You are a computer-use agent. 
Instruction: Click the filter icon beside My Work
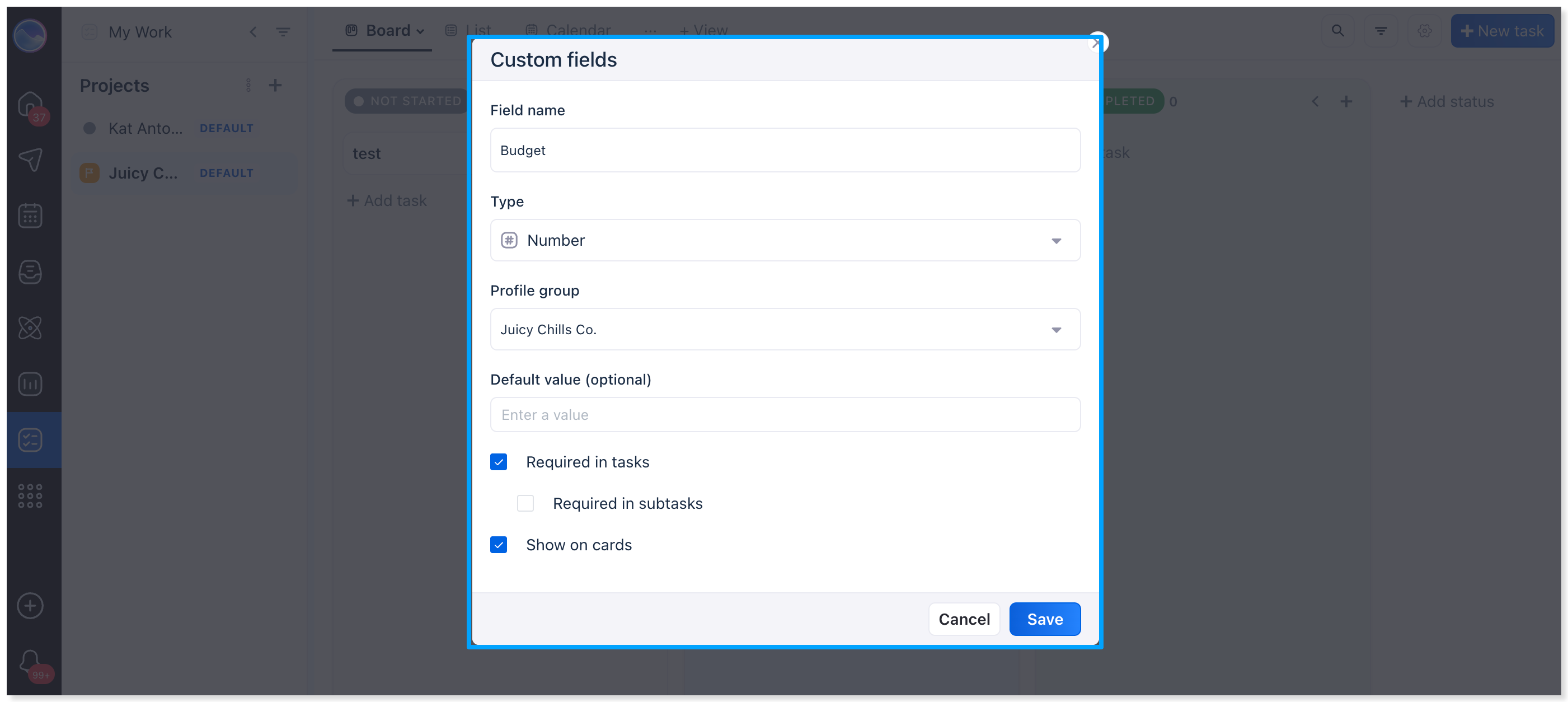pos(283,32)
